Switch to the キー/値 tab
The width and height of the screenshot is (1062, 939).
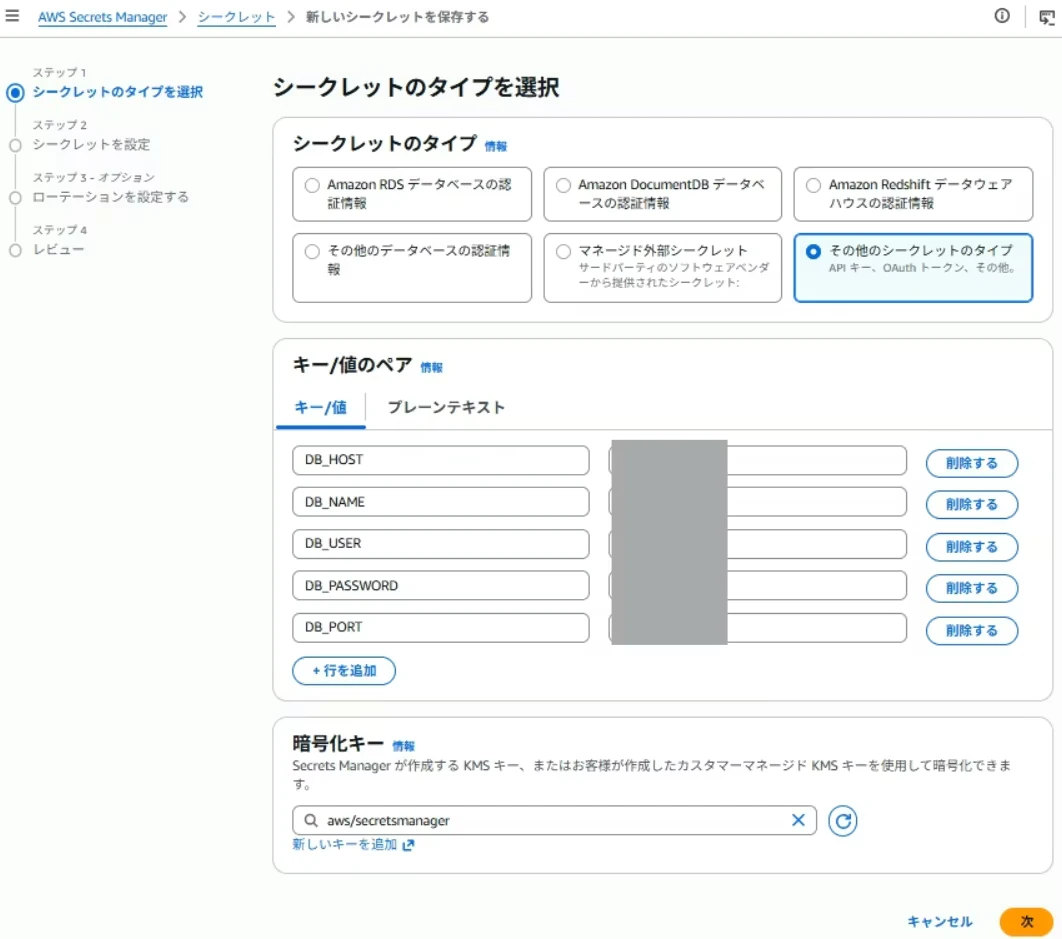tap(320, 408)
